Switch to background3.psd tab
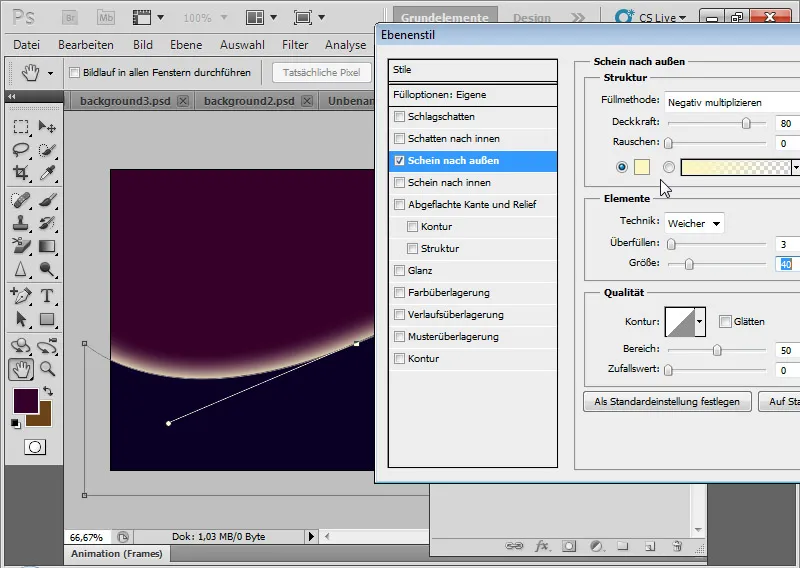The image size is (800, 568). [125, 101]
